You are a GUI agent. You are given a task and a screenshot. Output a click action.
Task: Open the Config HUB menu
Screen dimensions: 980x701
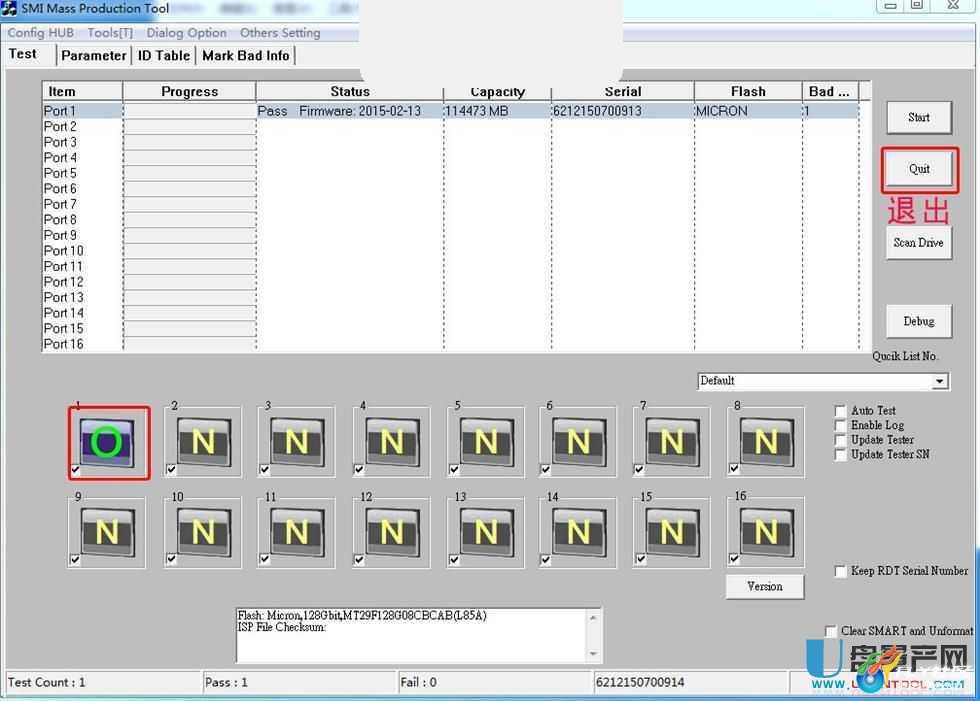click(41, 32)
